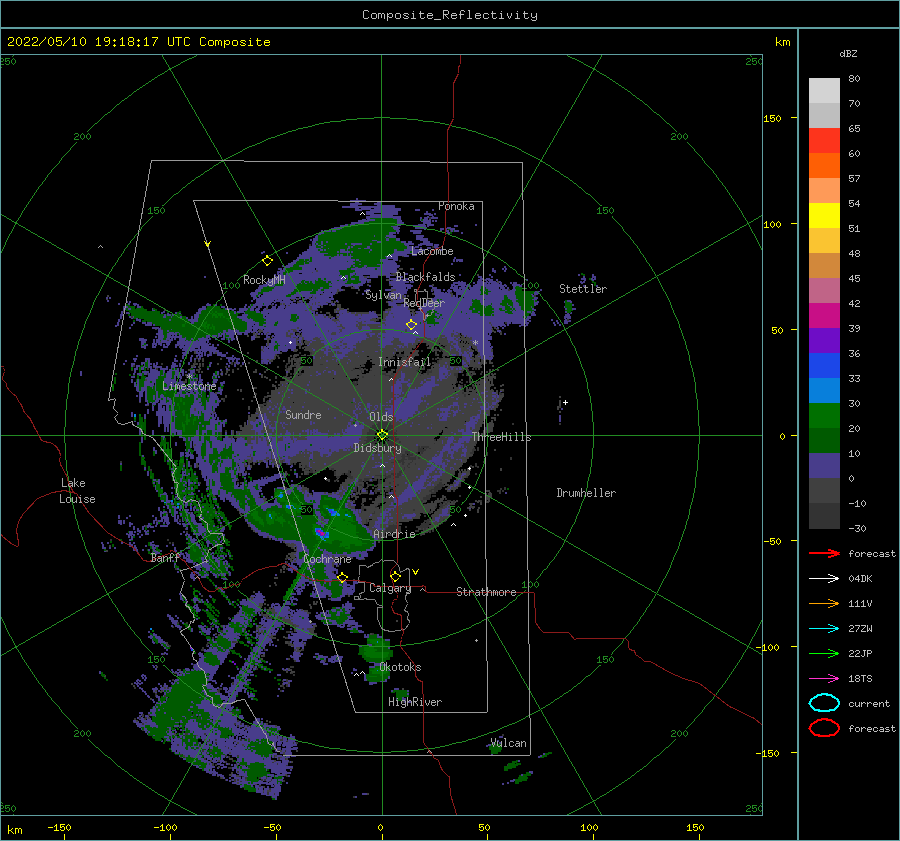
Task: Select the Drumheller label
Action: click(x=586, y=493)
